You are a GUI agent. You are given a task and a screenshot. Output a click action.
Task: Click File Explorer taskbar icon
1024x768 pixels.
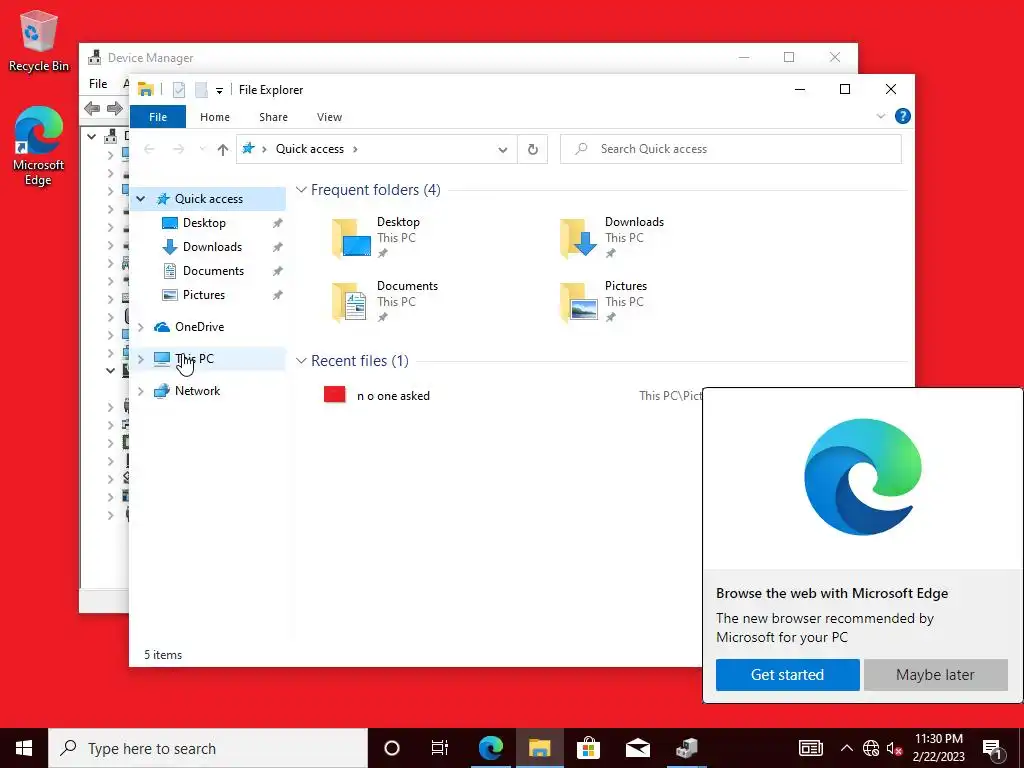tap(539, 748)
